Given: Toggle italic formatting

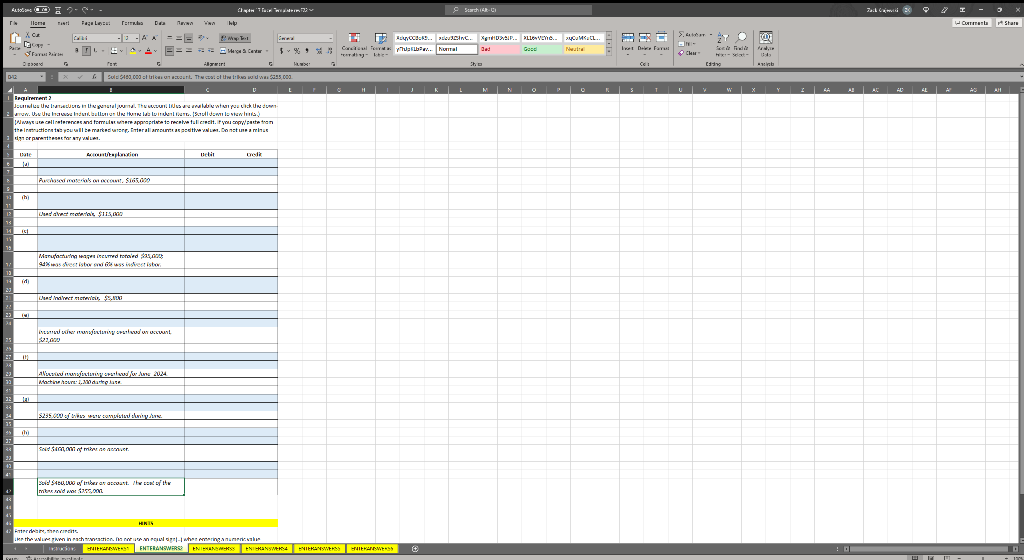Looking at the screenshot, I should click(x=86, y=51).
